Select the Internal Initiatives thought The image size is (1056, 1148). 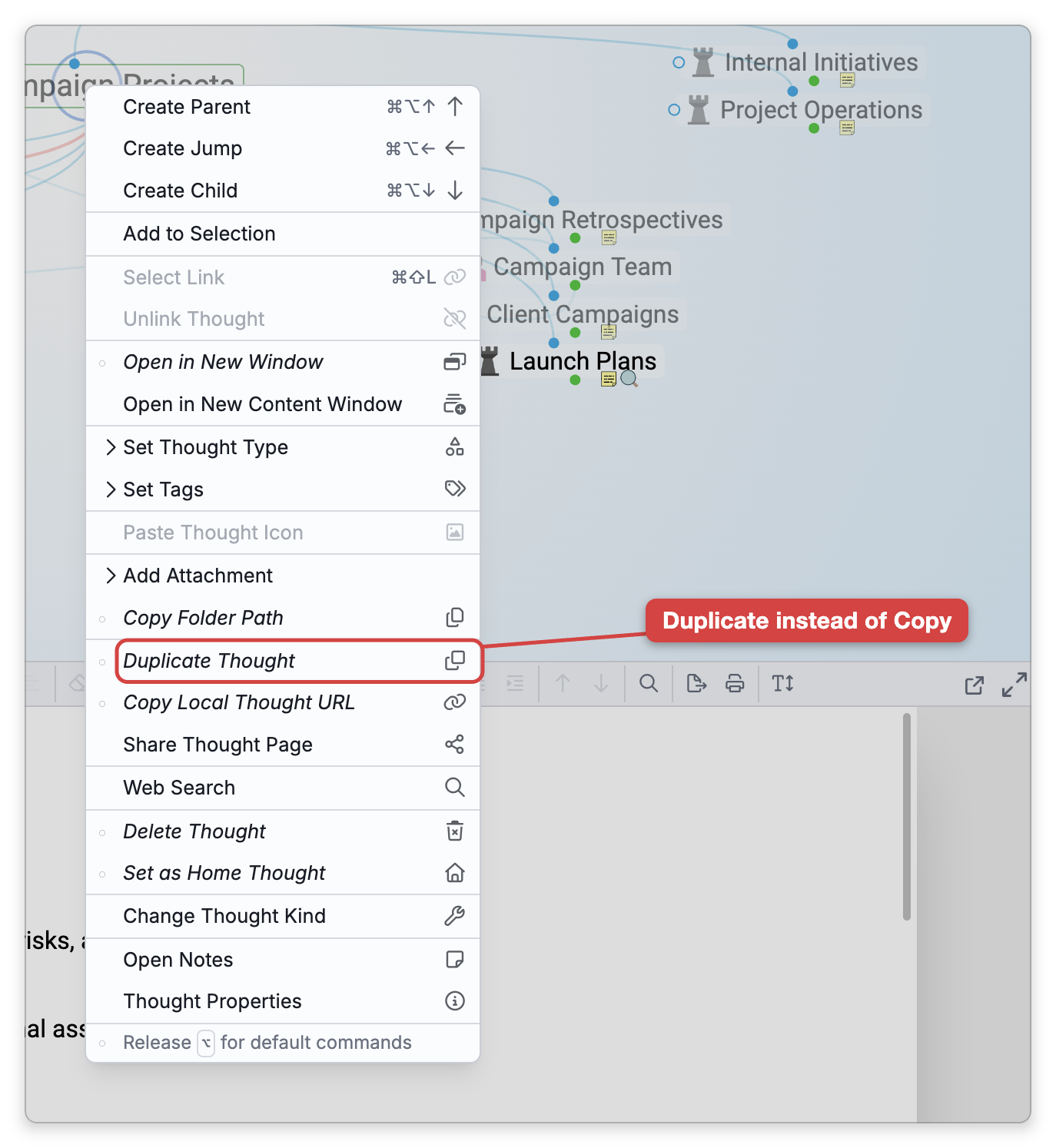click(x=821, y=62)
